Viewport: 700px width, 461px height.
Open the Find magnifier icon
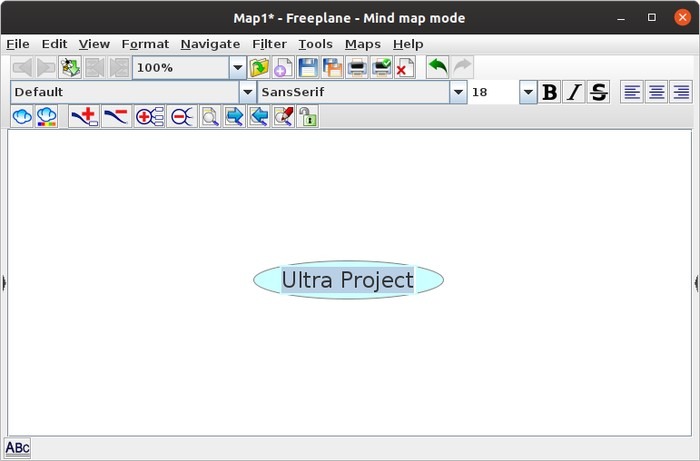210,116
